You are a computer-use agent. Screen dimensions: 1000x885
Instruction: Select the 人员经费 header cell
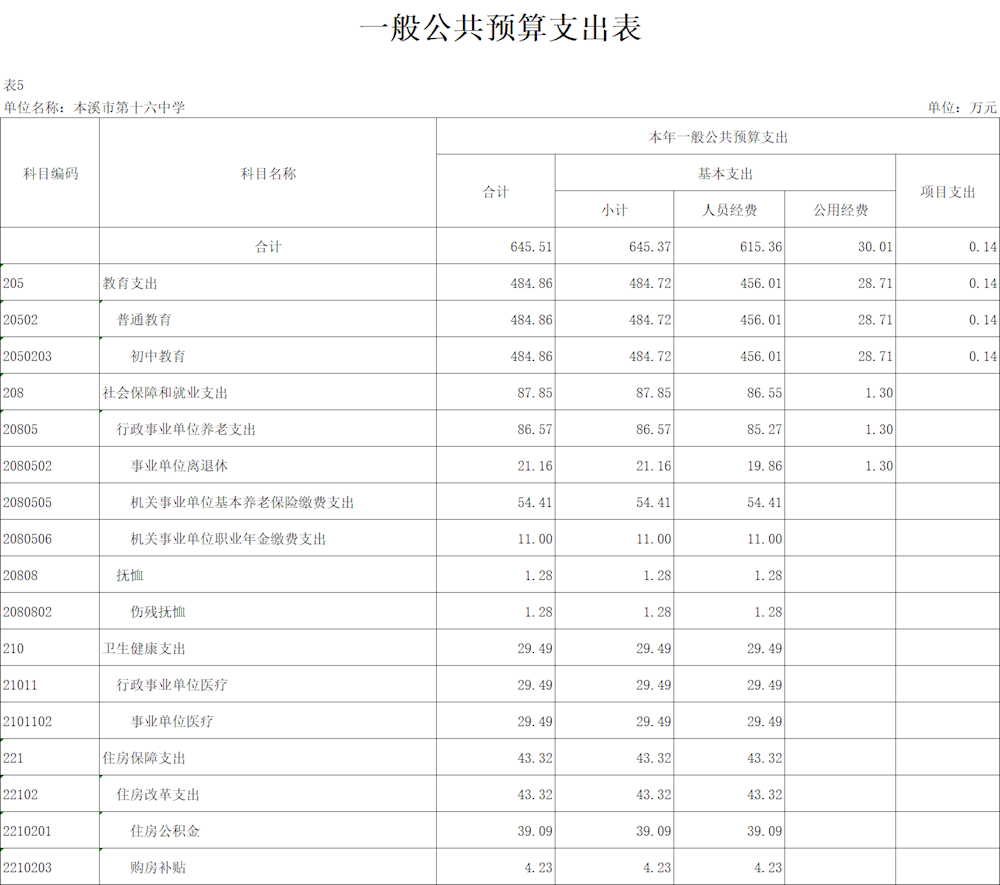click(729, 210)
